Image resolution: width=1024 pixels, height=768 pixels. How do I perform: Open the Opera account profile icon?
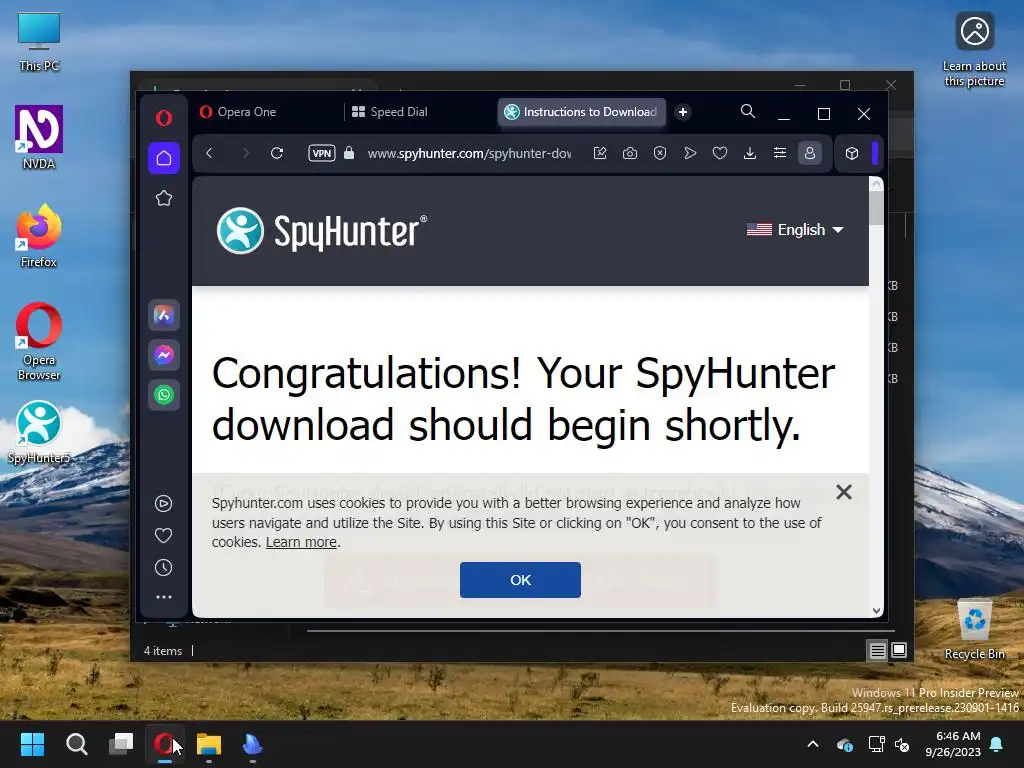pos(810,153)
